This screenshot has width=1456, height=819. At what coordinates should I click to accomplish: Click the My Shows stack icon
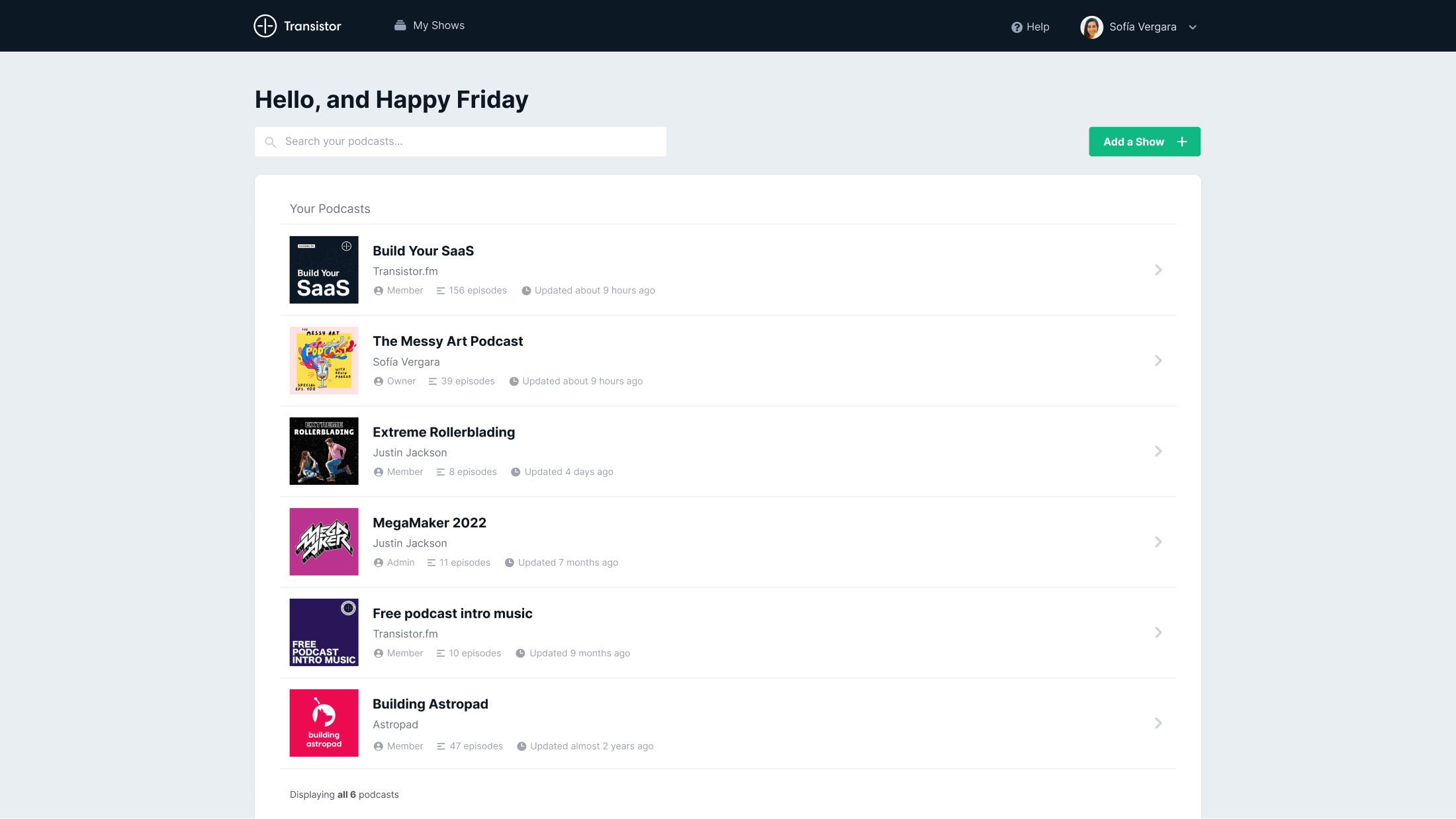[400, 25]
